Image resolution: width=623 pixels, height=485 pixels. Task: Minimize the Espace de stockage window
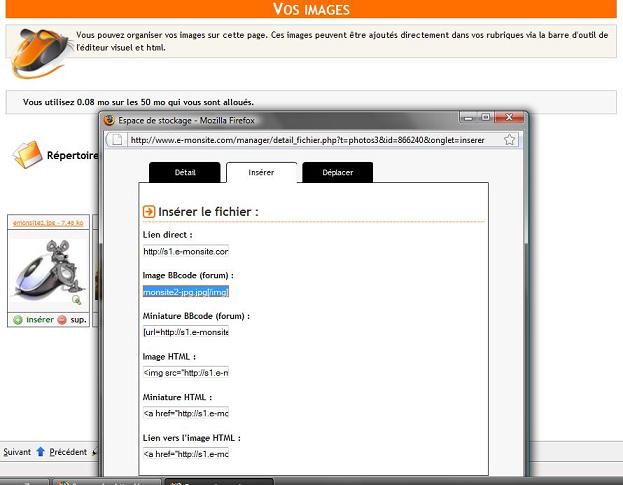pyautogui.click(x=468, y=118)
